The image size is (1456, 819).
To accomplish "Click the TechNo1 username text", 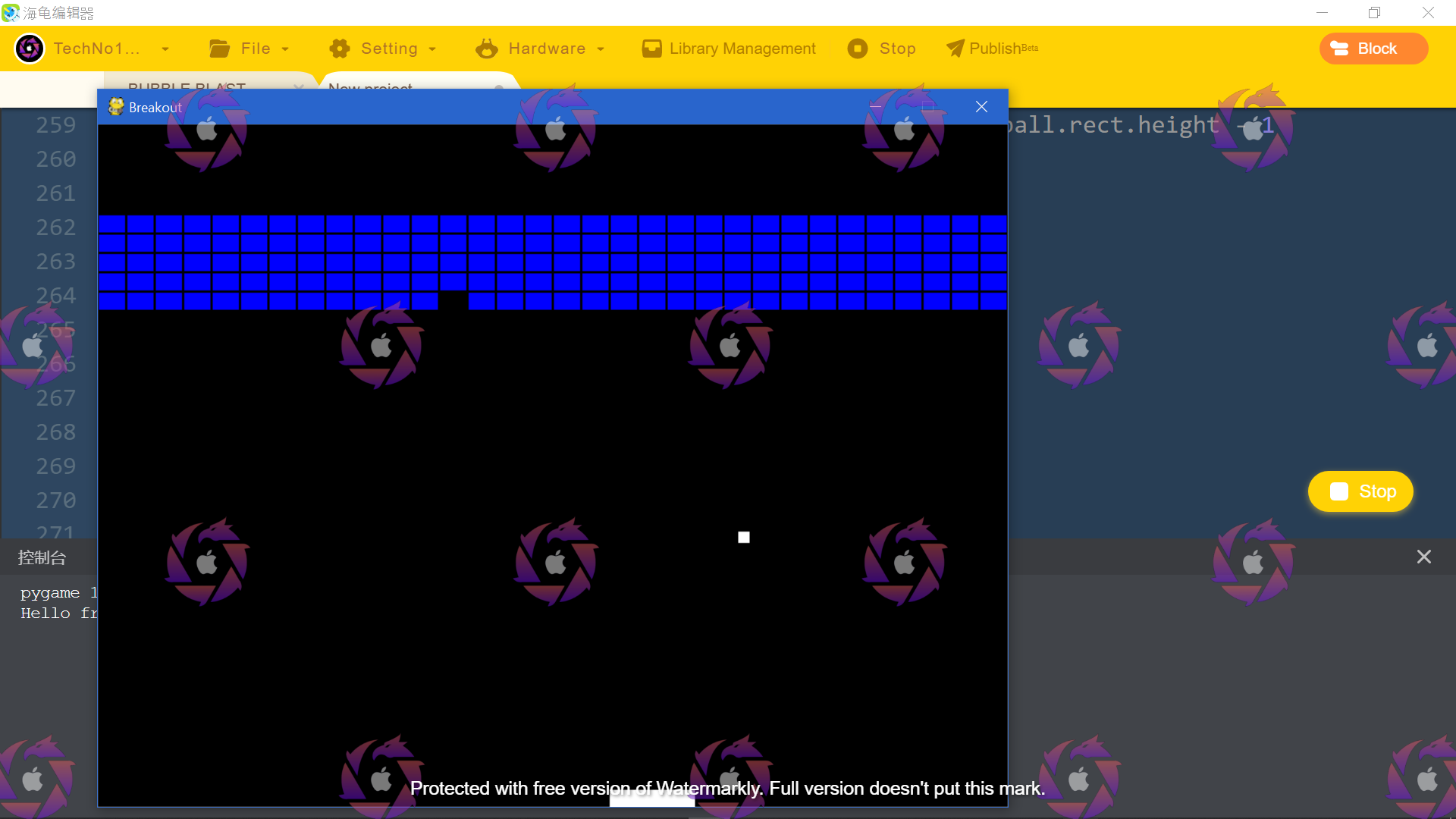I will click(x=96, y=49).
